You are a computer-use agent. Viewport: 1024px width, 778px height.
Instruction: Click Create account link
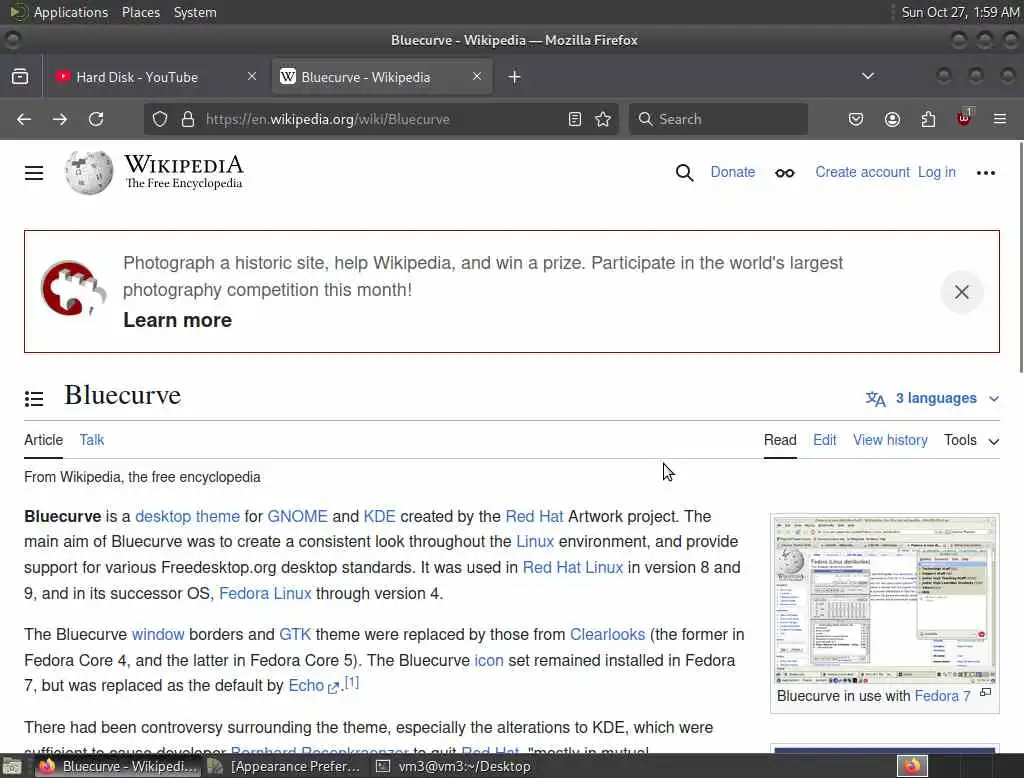[x=862, y=172]
